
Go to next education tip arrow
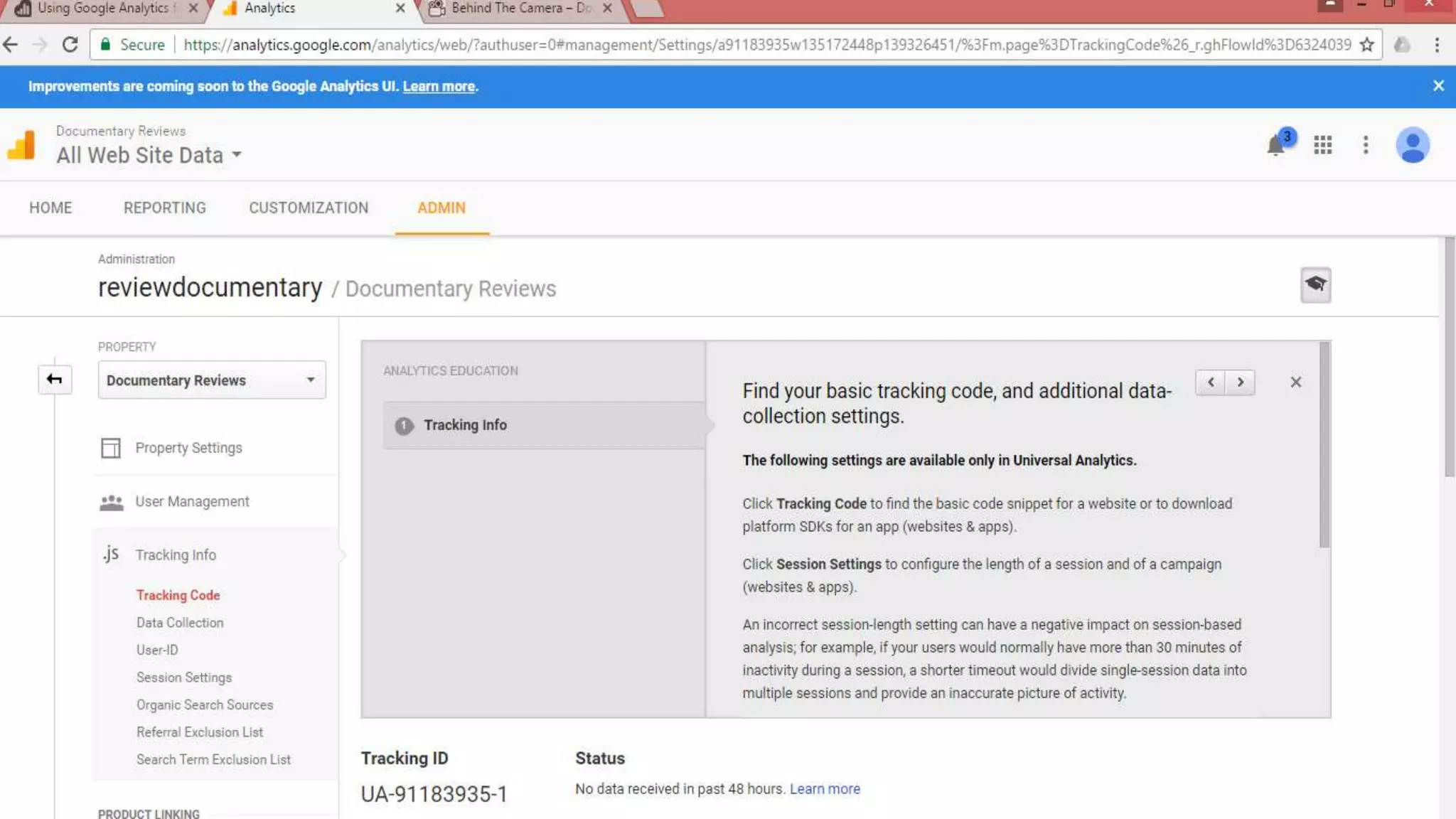click(x=1240, y=382)
